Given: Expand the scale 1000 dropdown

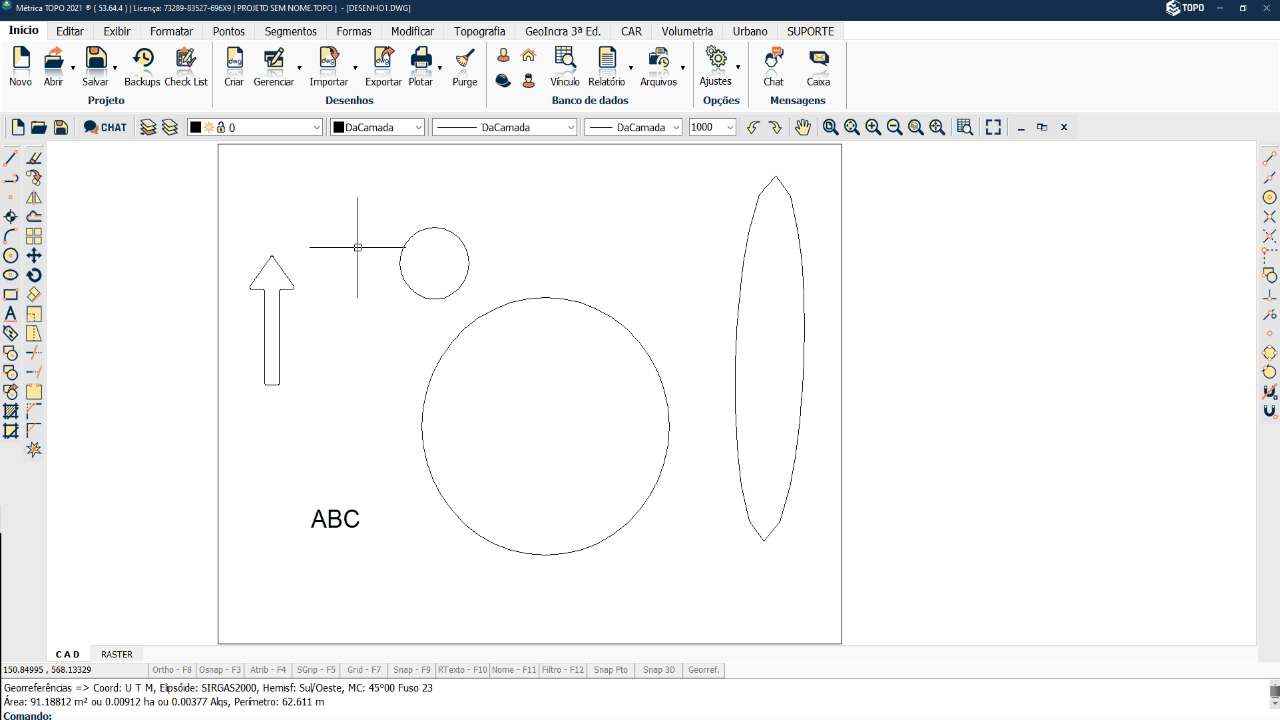Looking at the screenshot, I should coord(730,127).
